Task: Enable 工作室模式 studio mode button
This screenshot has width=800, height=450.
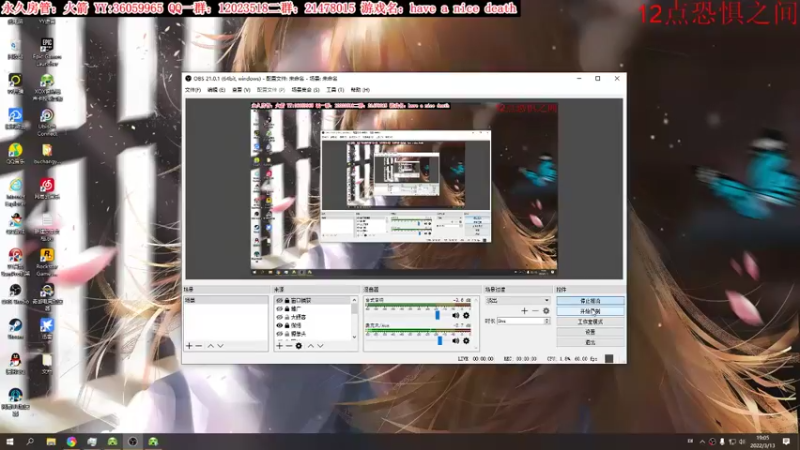Action: (590, 322)
